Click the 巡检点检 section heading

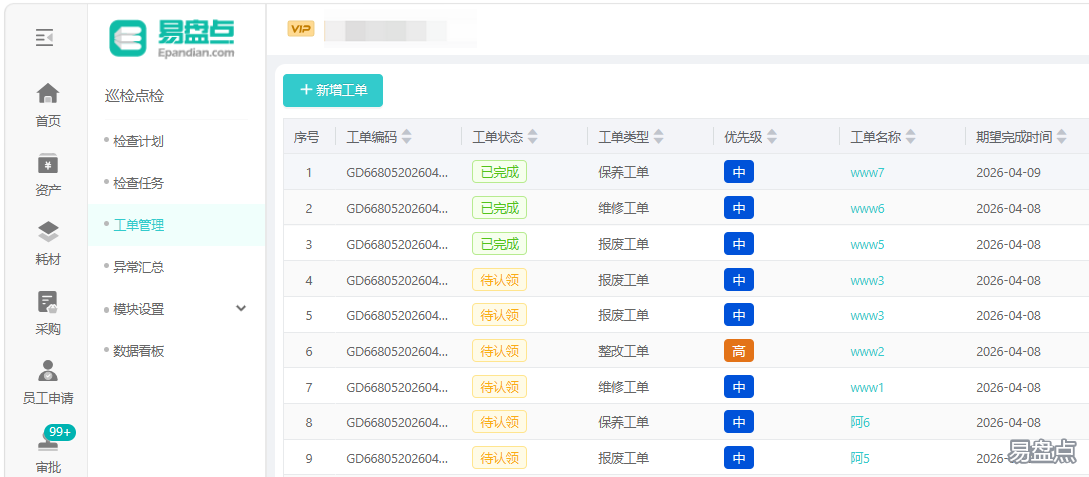[x=134, y=96]
